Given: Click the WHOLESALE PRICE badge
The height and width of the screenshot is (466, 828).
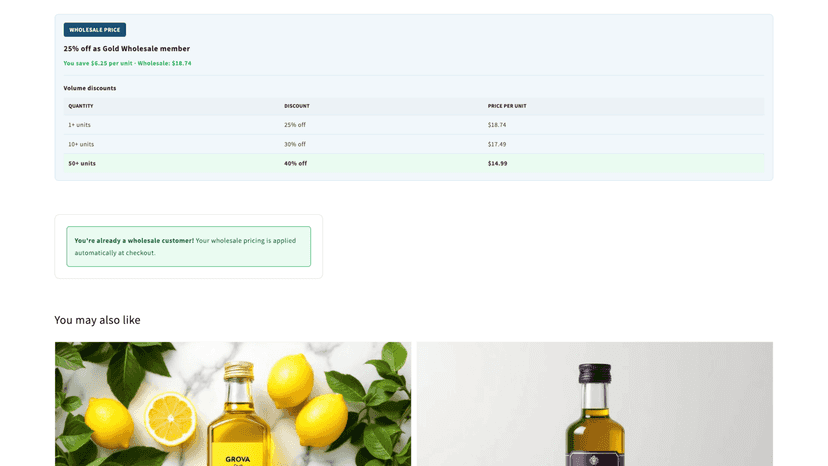Looking at the screenshot, I should (x=95, y=30).
